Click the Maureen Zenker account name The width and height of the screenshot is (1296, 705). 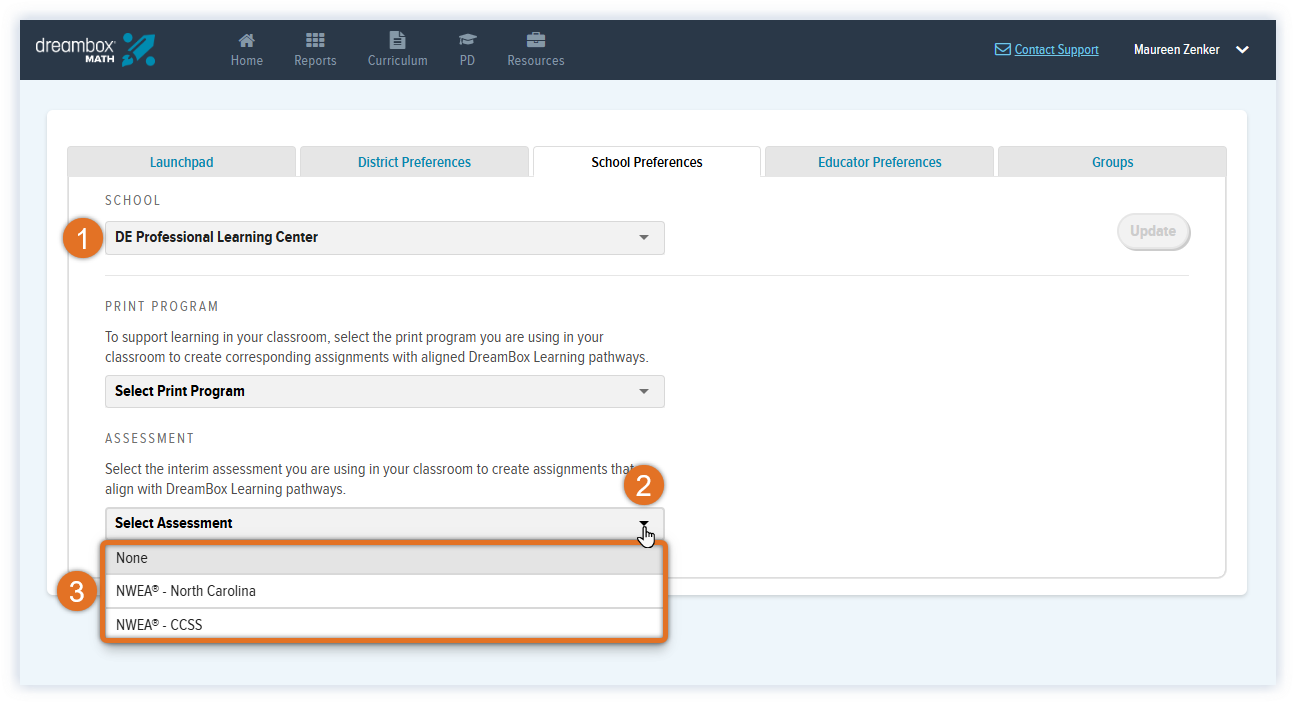(1176, 49)
